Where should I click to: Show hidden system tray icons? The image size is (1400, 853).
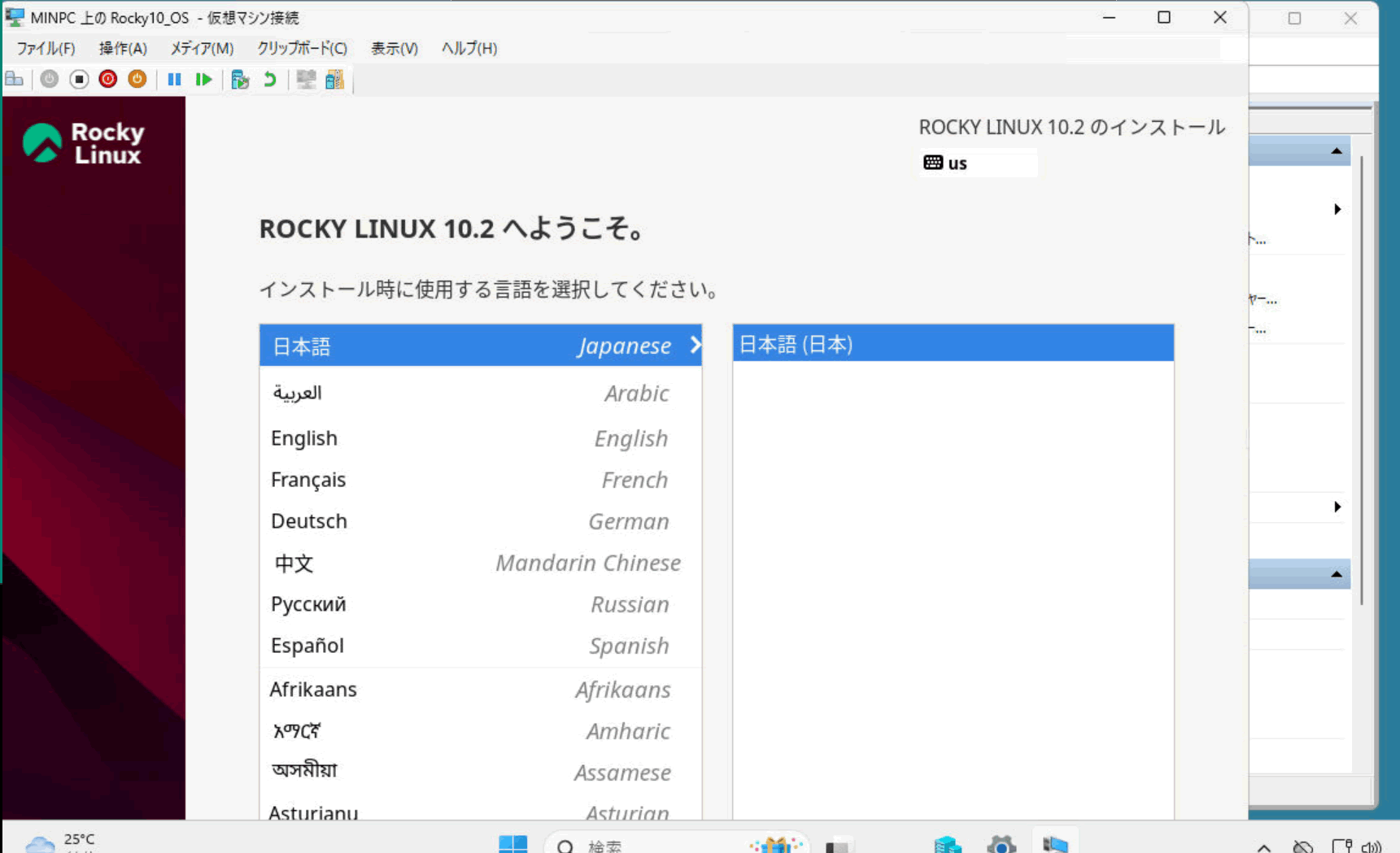[x=1263, y=846]
